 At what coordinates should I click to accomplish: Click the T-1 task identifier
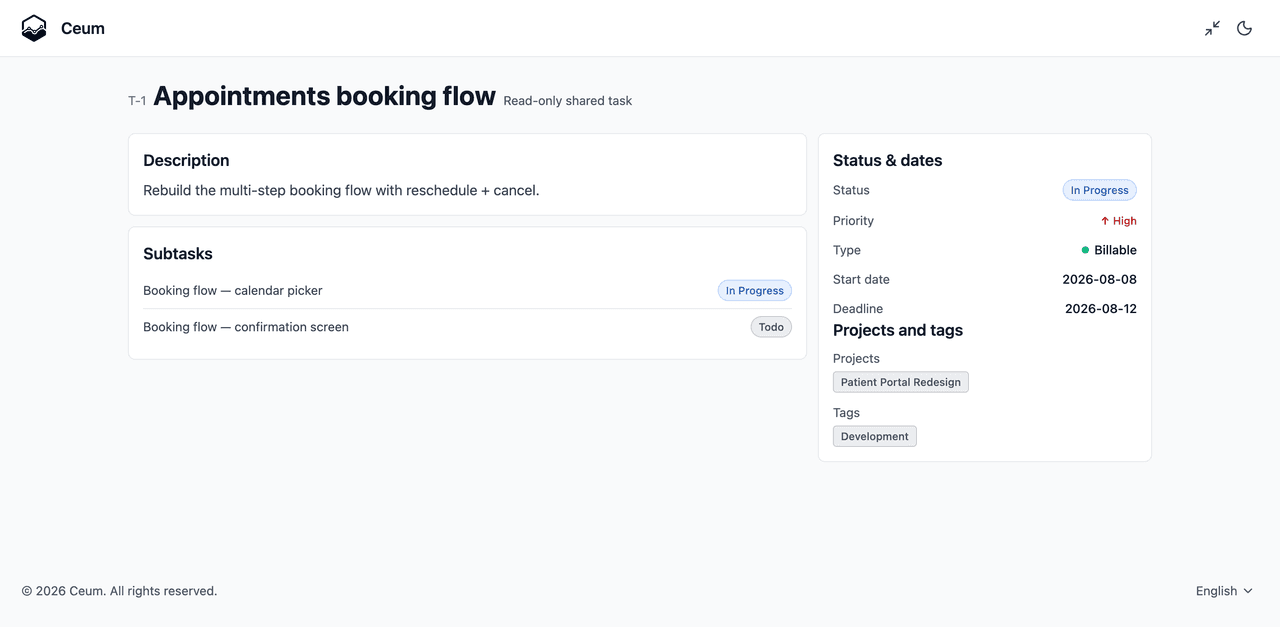[137, 100]
